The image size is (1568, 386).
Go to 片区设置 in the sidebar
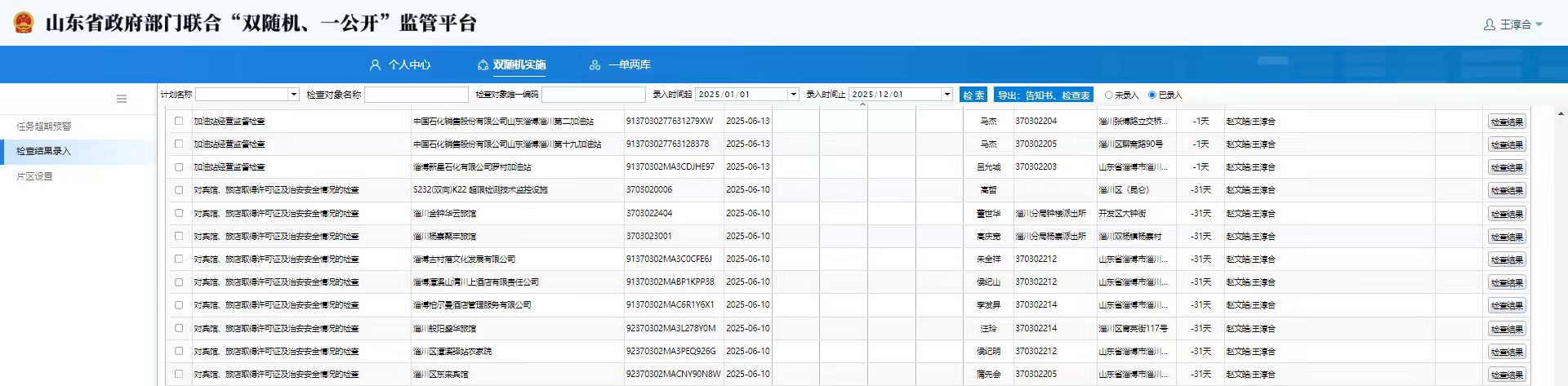pyautogui.click(x=34, y=176)
